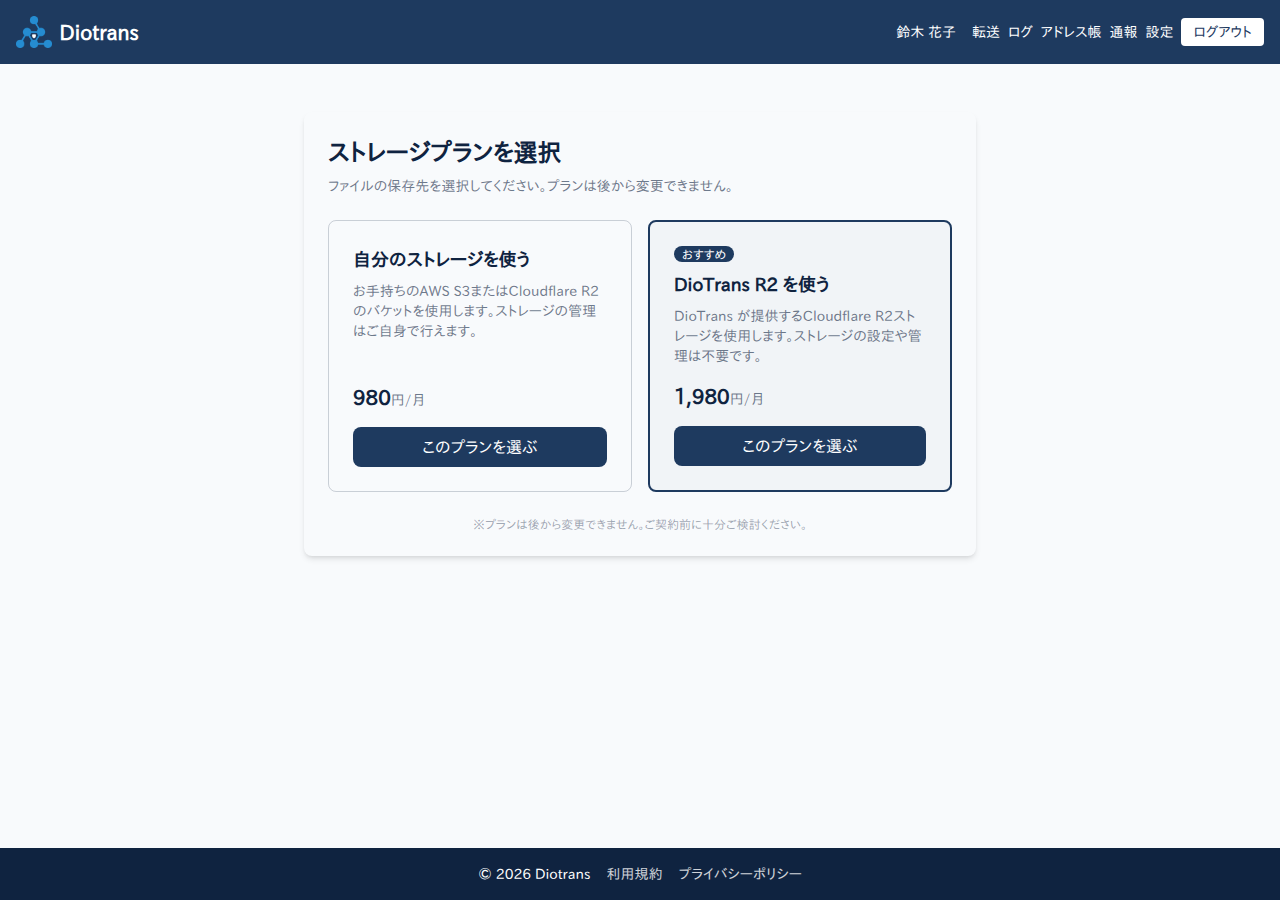Click the 自分のストレージを使う heading

[x=442, y=260]
